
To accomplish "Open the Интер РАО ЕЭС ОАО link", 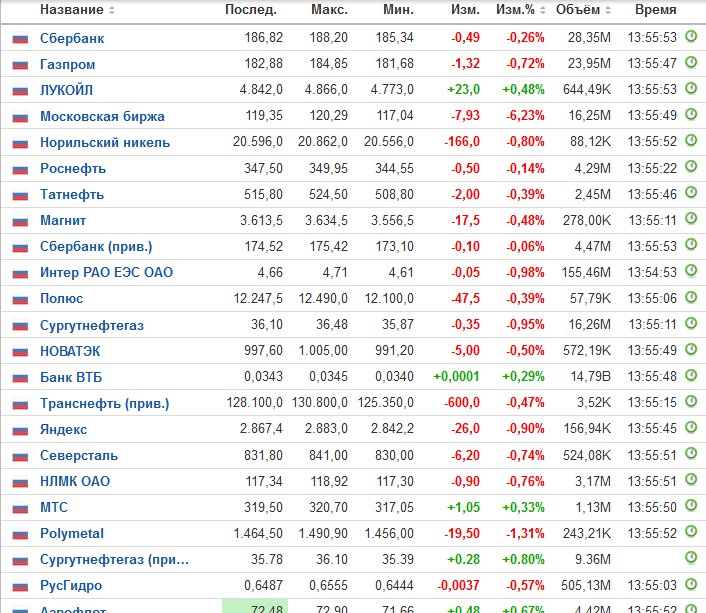I will coord(106,272).
